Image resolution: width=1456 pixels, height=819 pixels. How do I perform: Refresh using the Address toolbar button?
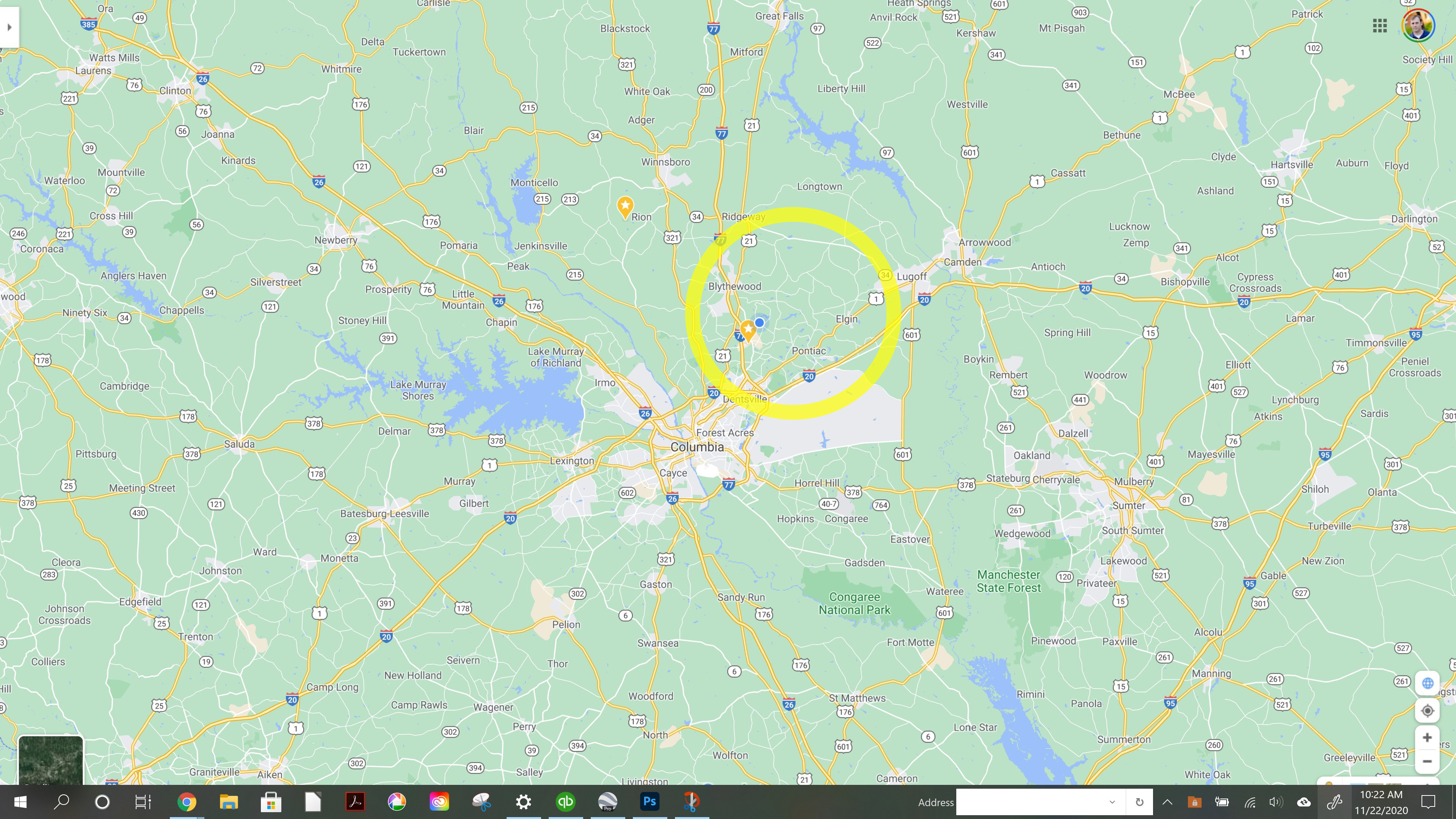pyautogui.click(x=1139, y=802)
